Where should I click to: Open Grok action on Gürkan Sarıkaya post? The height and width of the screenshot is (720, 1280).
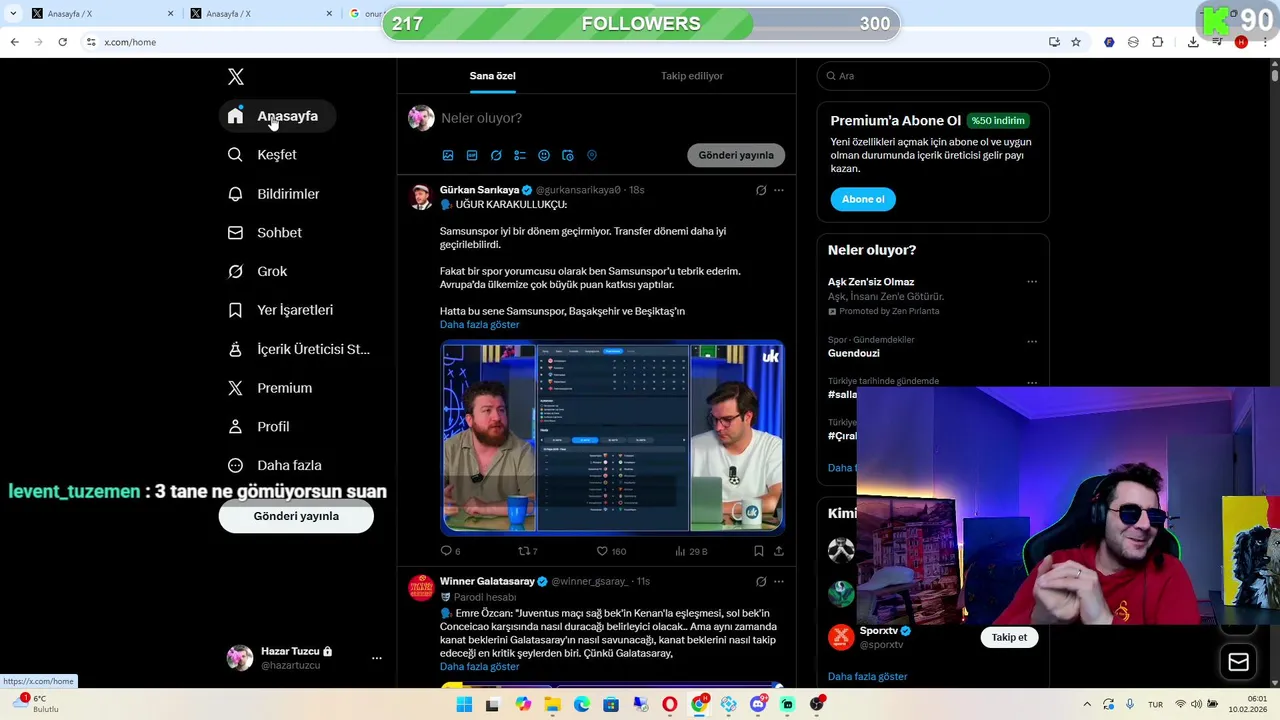(x=761, y=190)
